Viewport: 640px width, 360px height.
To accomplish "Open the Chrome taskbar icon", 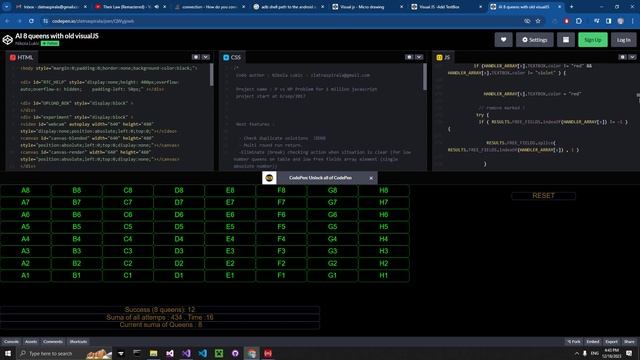I will tap(251, 353).
